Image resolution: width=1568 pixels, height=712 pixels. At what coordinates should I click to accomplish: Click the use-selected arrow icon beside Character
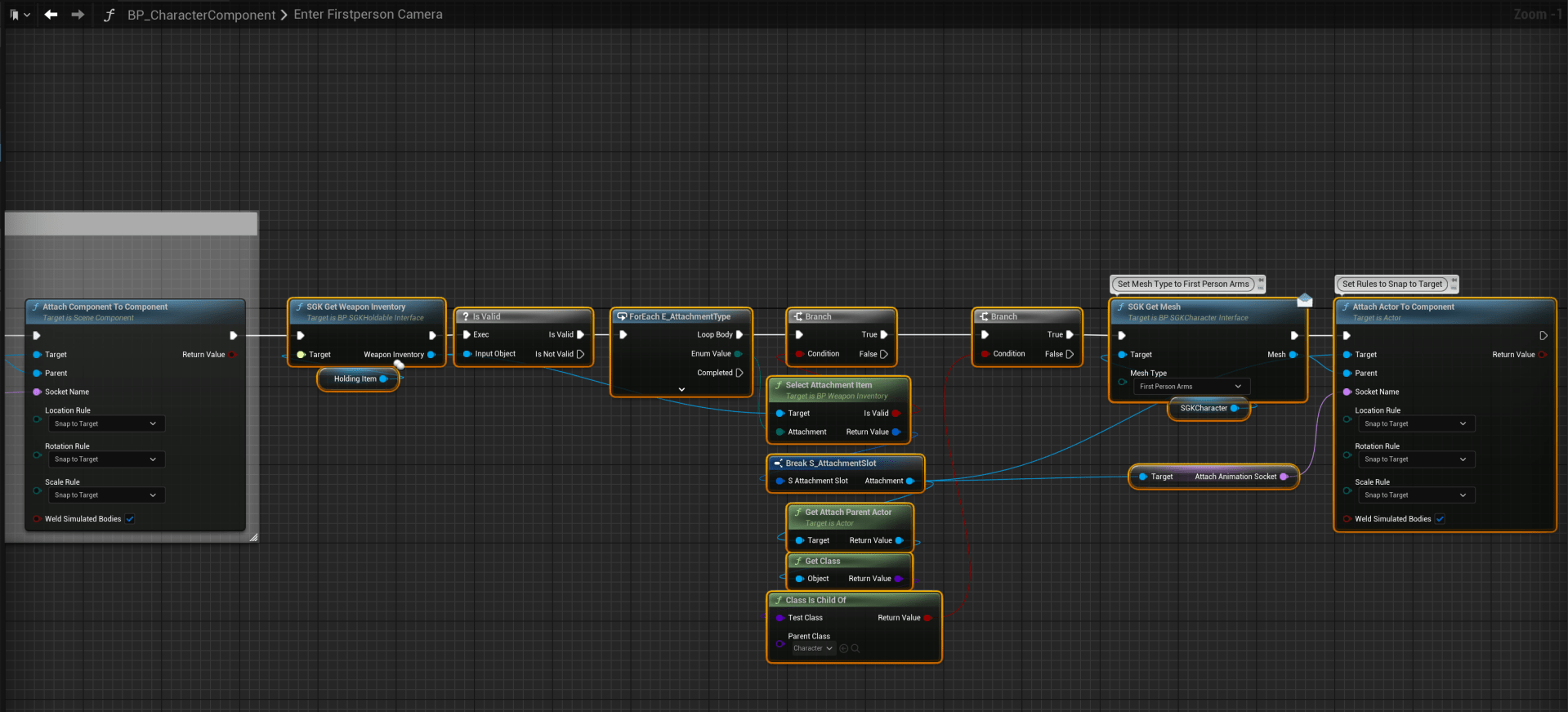pos(844,648)
